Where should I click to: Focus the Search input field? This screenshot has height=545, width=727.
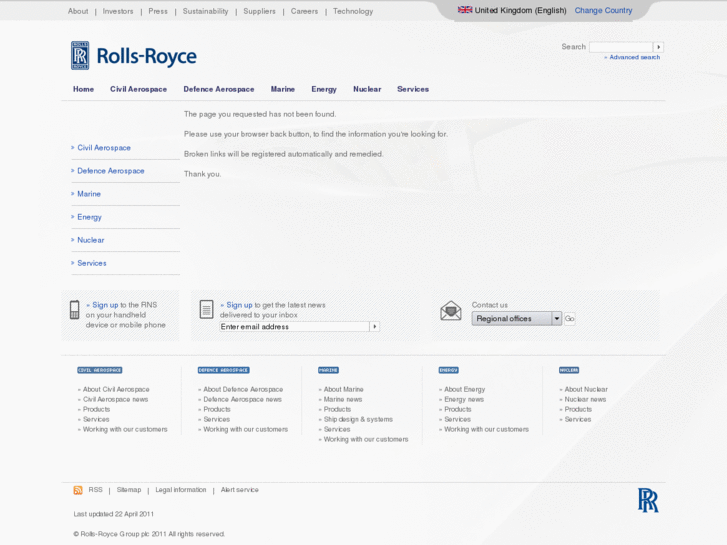621,47
